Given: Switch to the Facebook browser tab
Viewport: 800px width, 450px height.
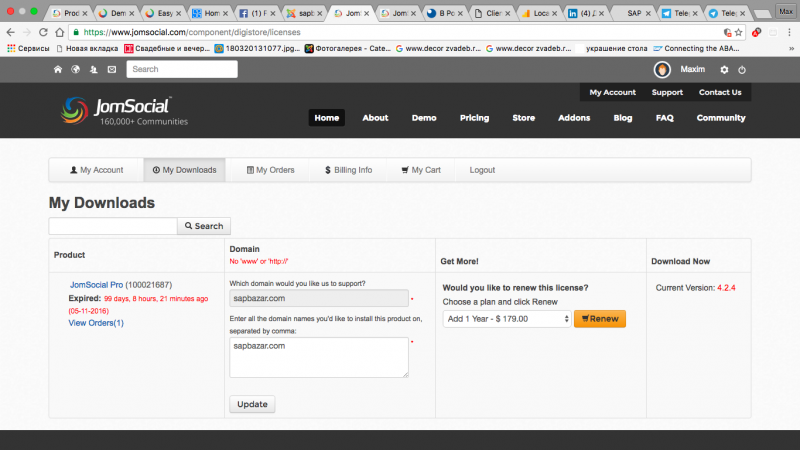Looking at the screenshot, I should coord(255,13).
